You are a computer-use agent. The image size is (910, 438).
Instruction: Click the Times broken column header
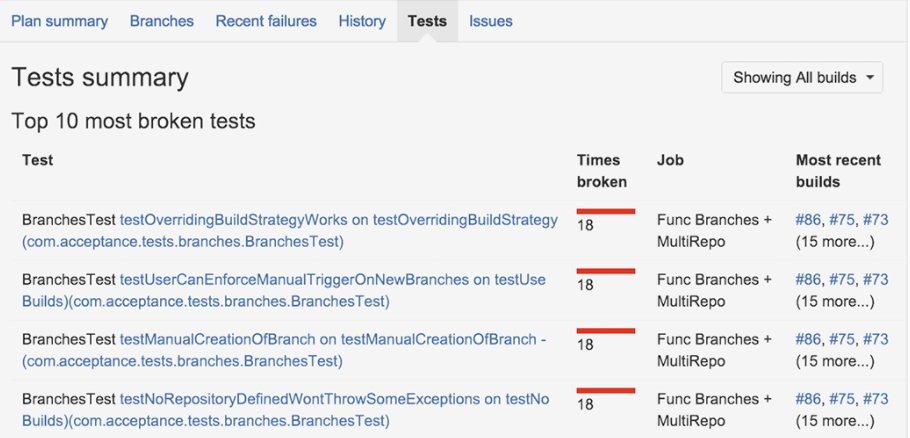[x=601, y=171]
